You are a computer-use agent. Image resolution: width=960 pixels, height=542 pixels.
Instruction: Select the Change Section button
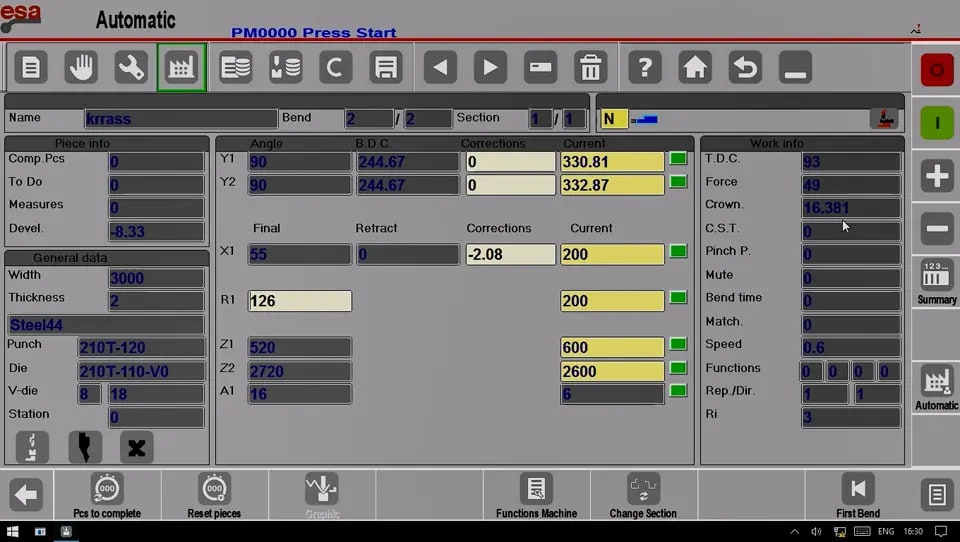point(643,495)
